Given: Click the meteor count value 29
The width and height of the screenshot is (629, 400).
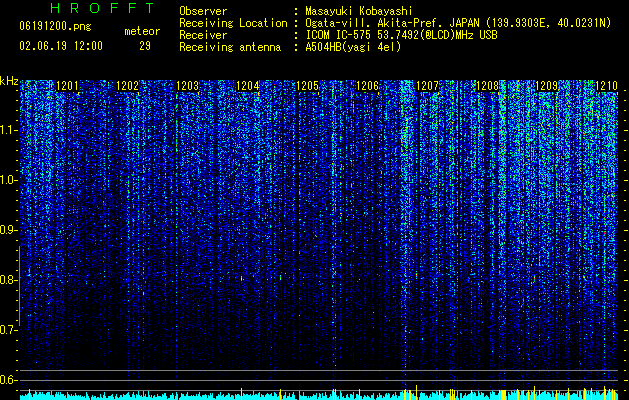Looking at the screenshot, I should pos(145,46).
